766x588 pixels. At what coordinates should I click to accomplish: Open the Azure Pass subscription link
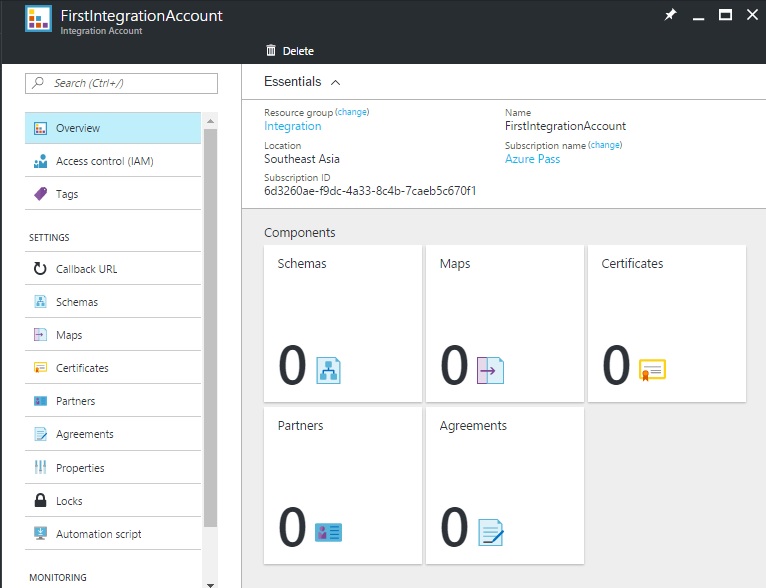532,159
